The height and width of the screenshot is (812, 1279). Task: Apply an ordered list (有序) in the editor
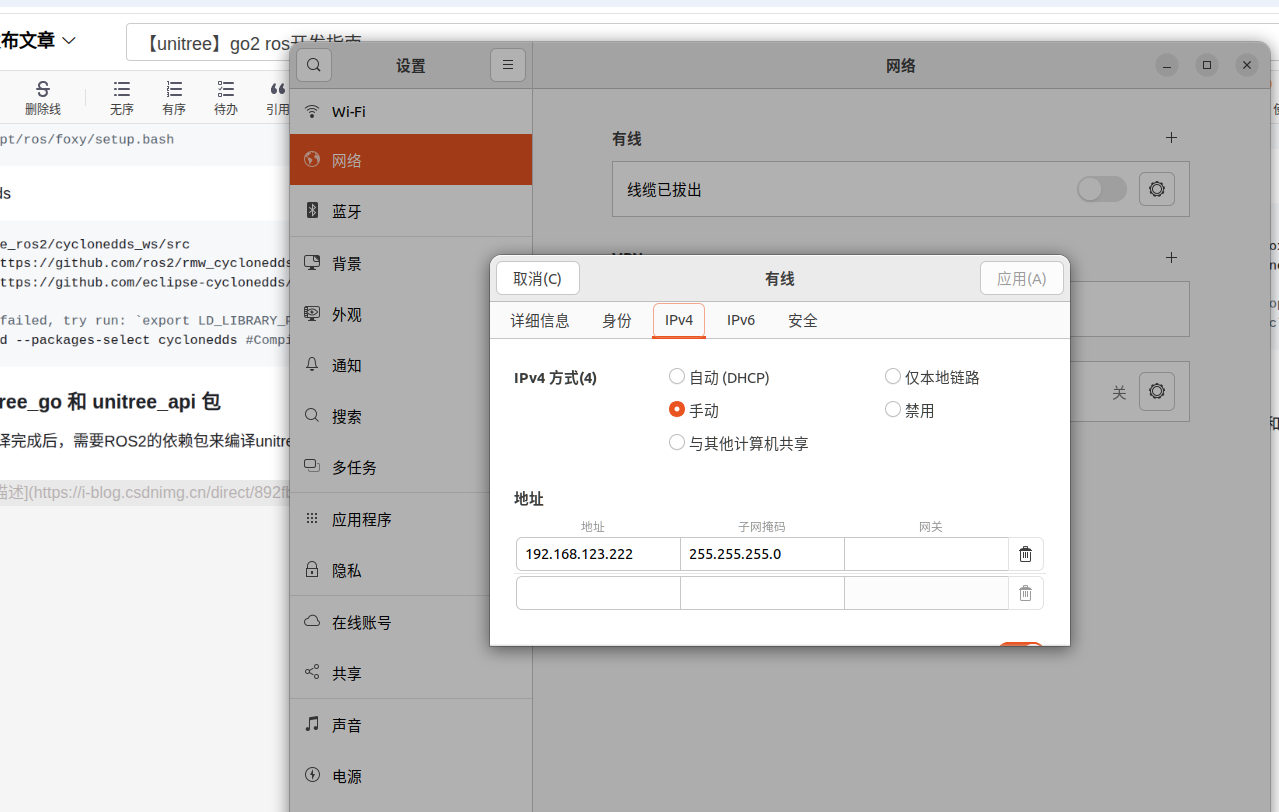click(x=173, y=97)
